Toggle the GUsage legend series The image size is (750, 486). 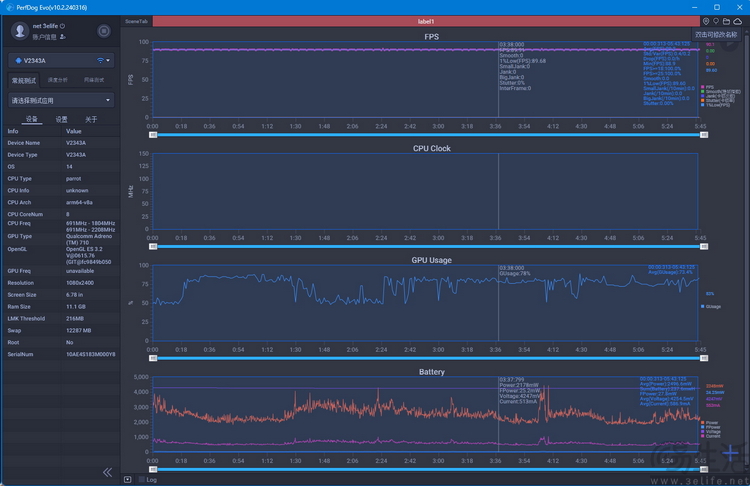pos(711,307)
